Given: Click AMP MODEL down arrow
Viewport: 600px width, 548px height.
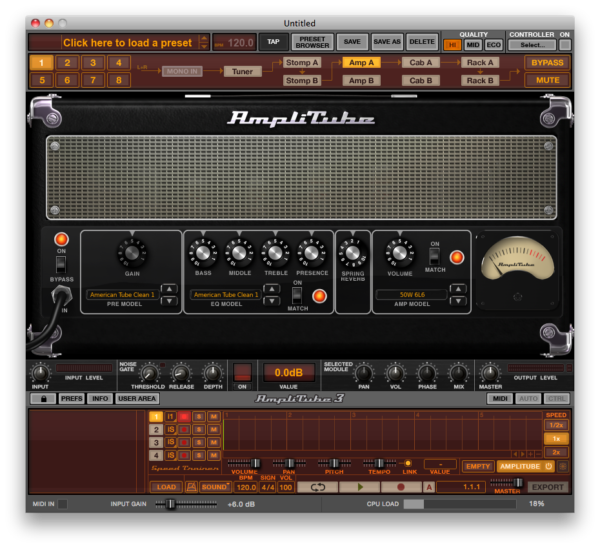Looking at the screenshot, I should coord(458,301).
